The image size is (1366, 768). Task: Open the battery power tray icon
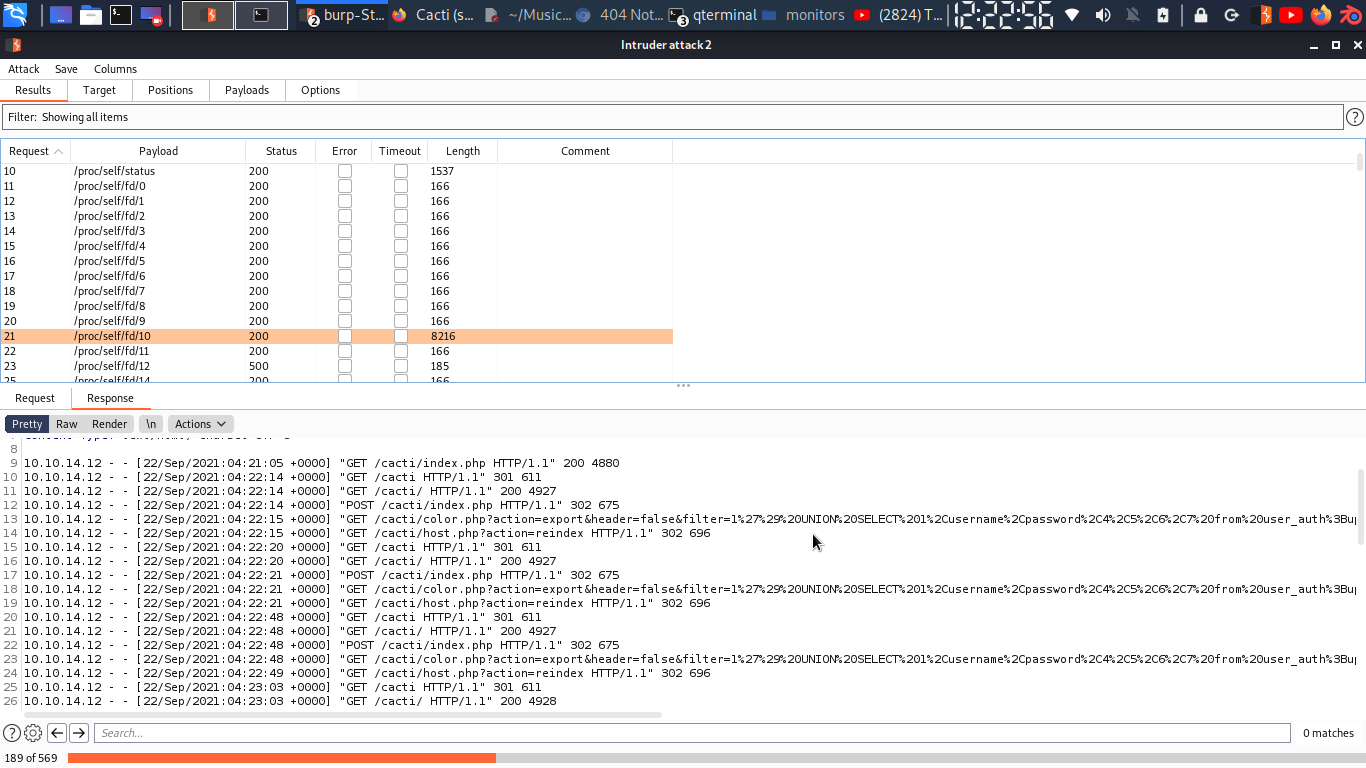tap(1163, 15)
